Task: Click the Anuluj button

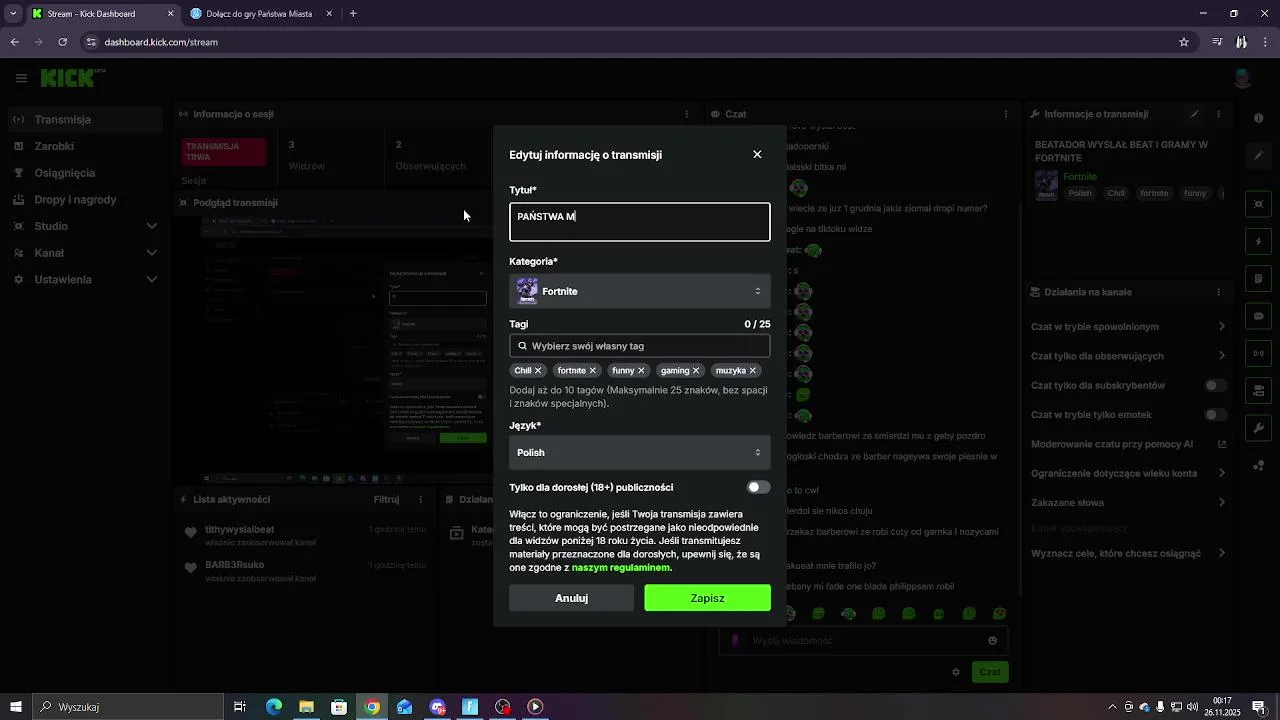Action: click(571, 598)
